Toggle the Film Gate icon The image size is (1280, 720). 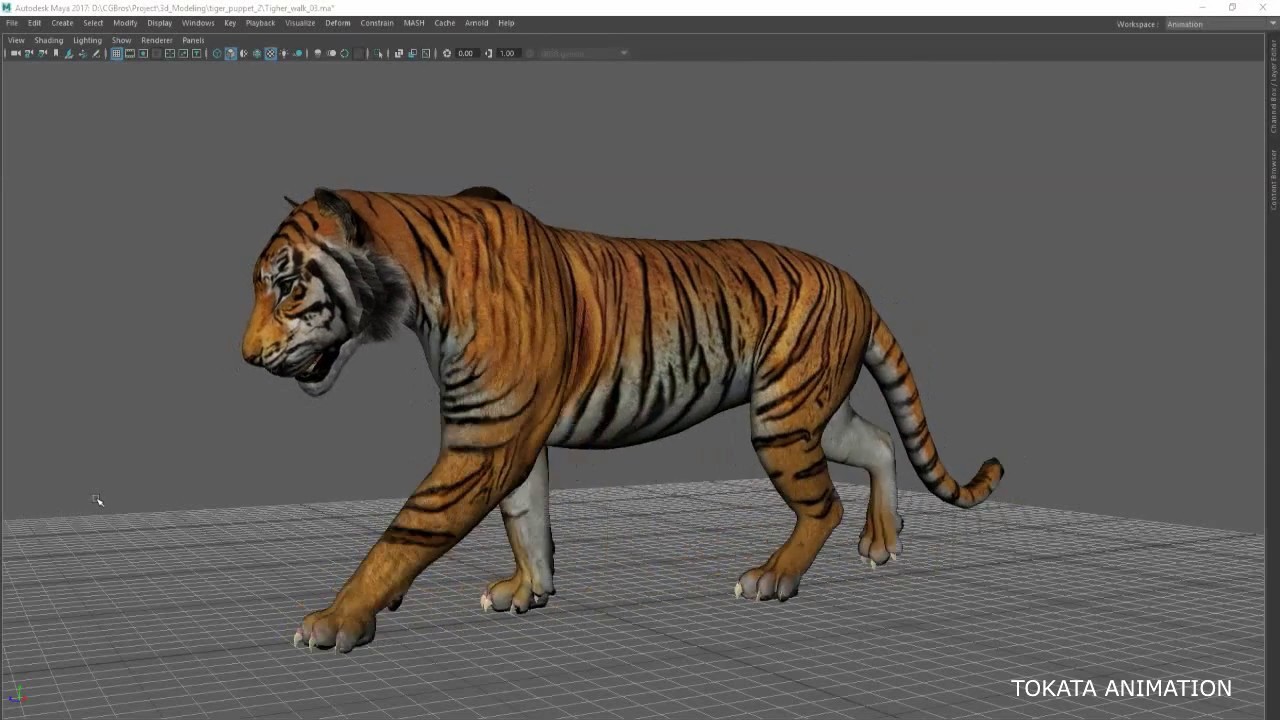click(130, 53)
